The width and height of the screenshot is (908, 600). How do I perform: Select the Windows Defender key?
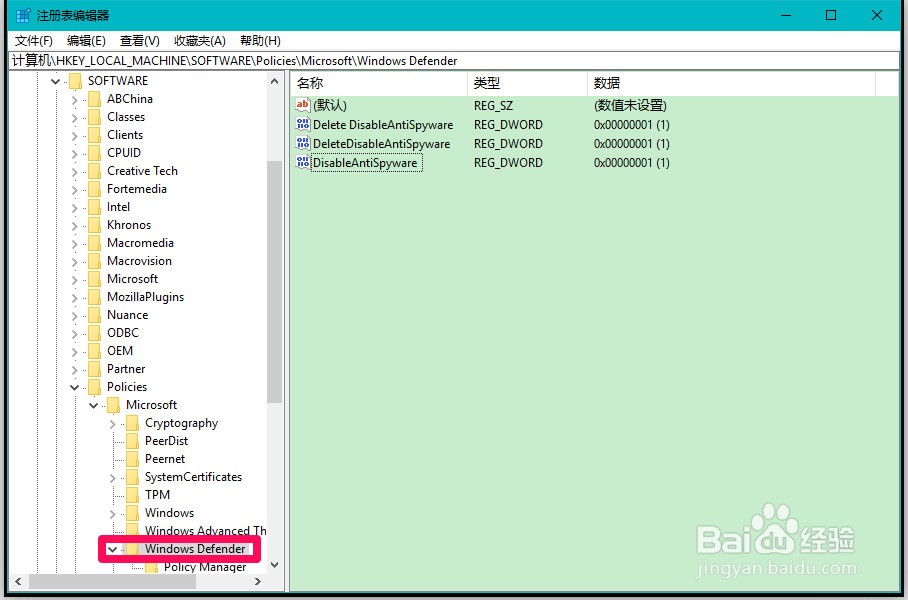[x=195, y=548]
